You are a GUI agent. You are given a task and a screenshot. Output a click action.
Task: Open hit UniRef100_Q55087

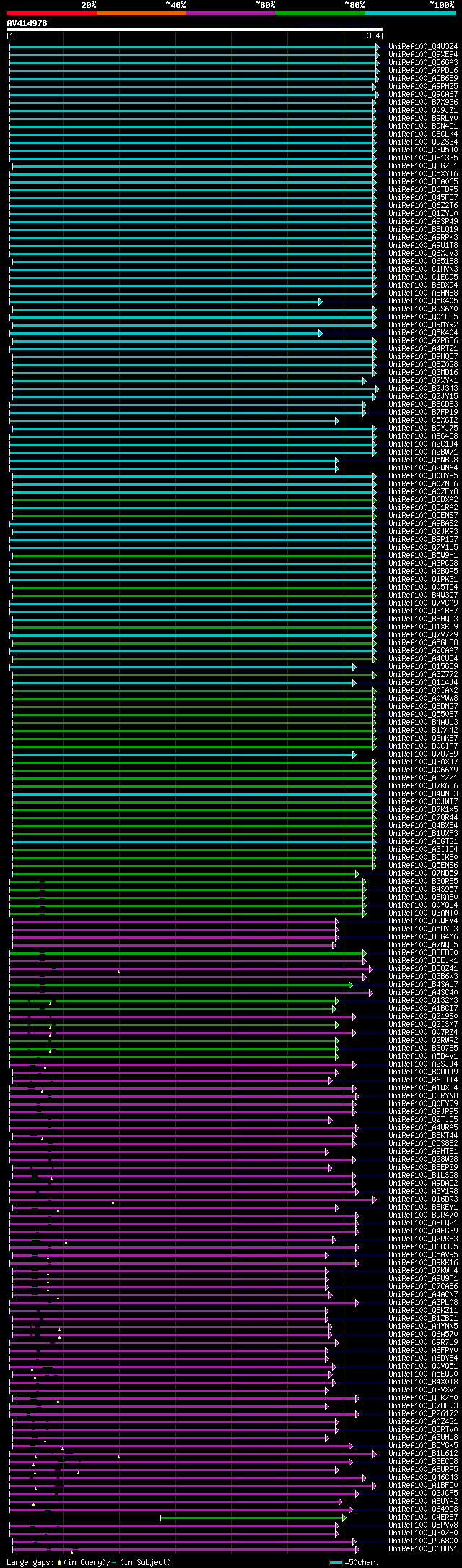423,714
